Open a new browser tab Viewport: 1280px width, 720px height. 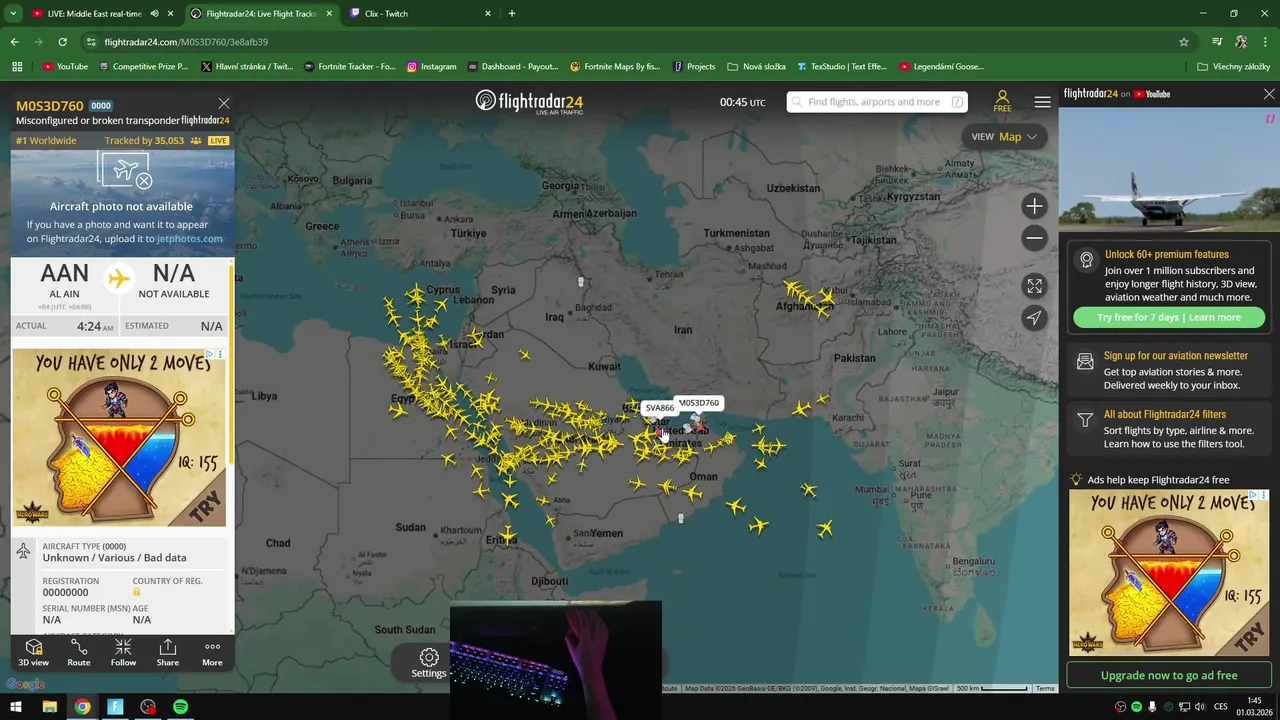coord(511,14)
